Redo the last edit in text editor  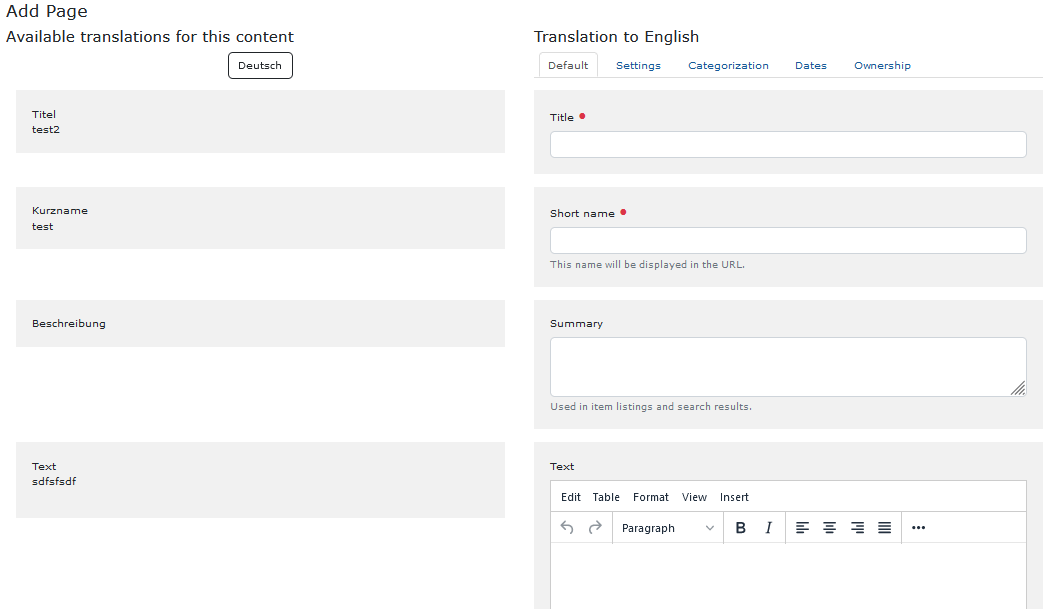pyautogui.click(x=595, y=528)
